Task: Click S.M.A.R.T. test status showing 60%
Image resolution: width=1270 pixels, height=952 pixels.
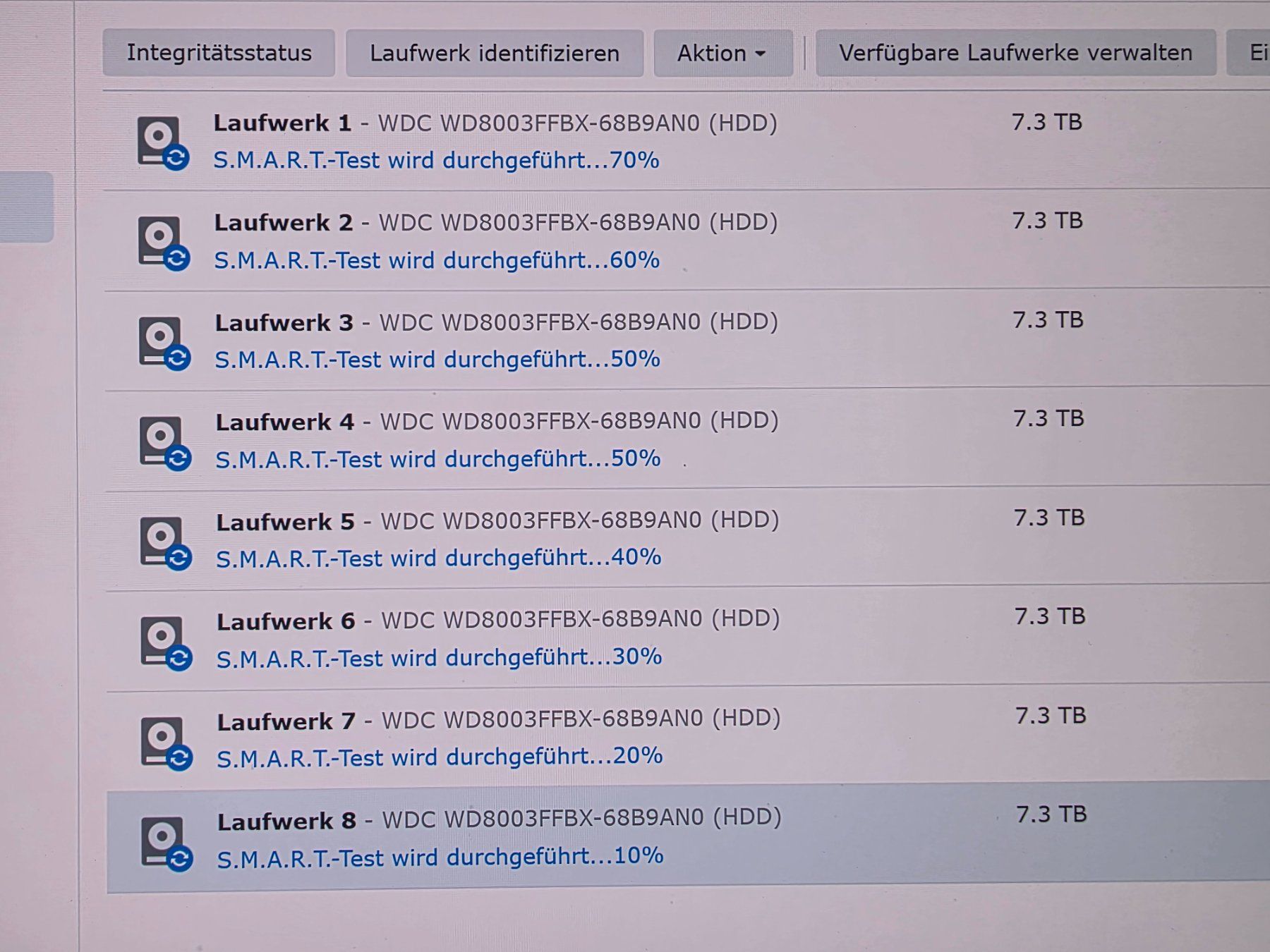Action: pos(437,261)
